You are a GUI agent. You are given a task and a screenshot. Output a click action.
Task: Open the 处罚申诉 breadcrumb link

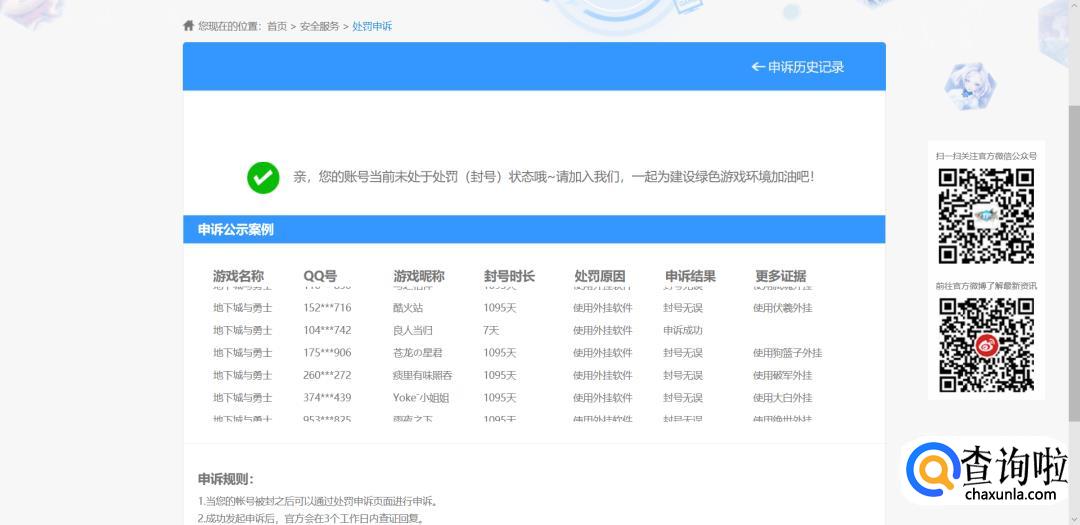(372, 26)
